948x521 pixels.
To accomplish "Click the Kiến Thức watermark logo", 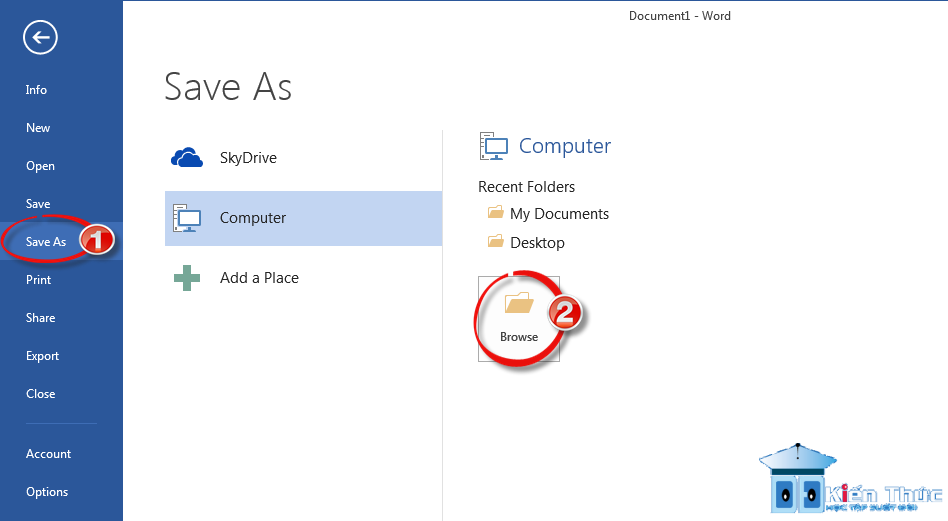I will (x=849, y=479).
